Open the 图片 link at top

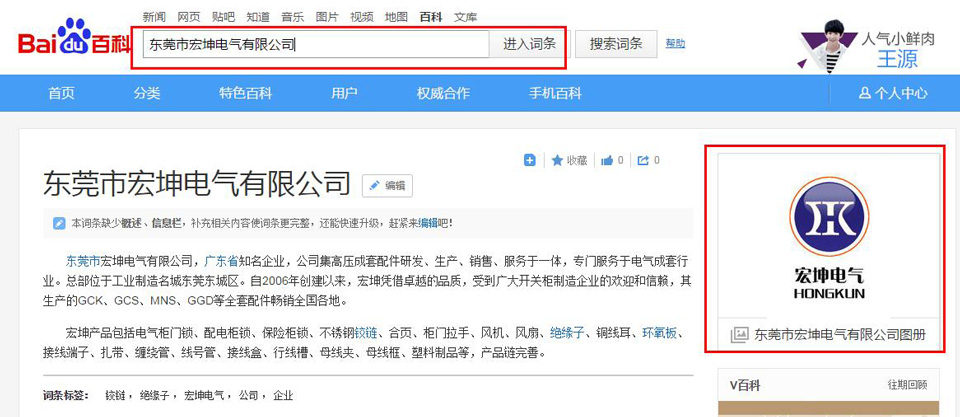327,17
